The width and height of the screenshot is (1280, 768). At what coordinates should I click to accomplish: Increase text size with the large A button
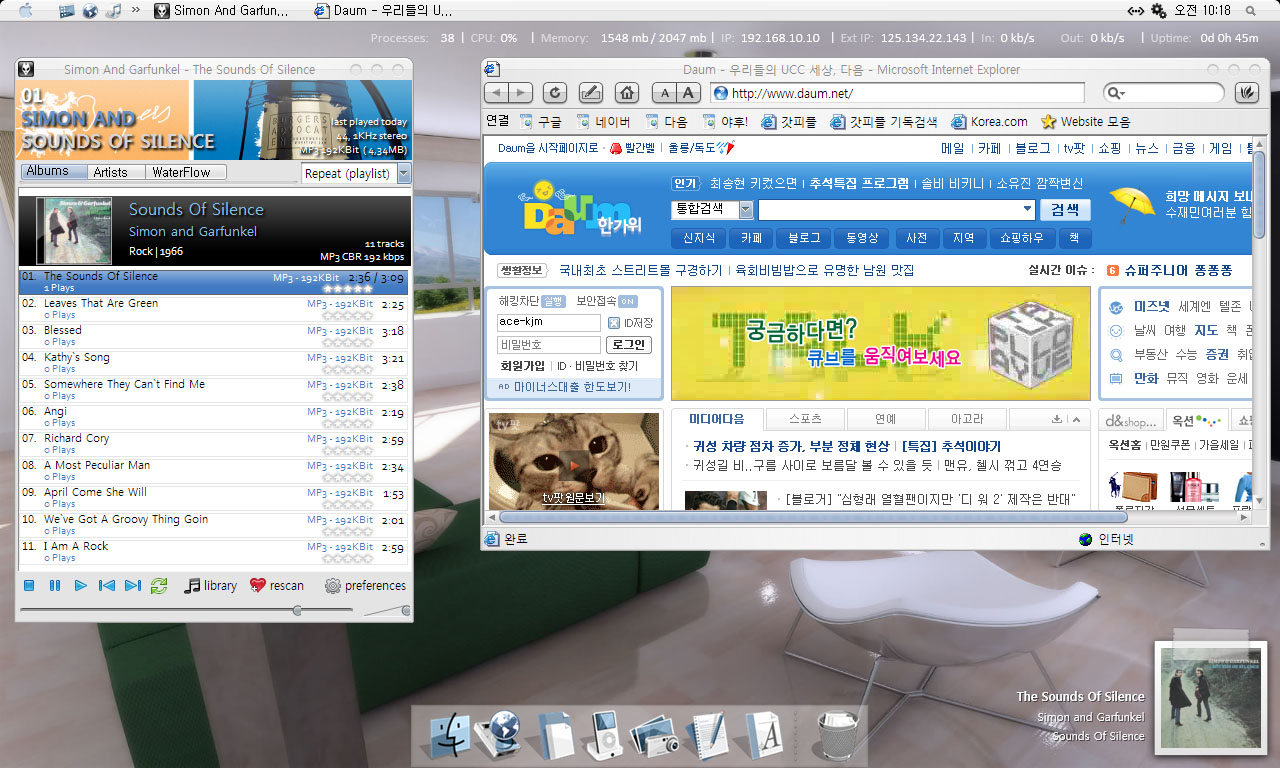tap(688, 93)
